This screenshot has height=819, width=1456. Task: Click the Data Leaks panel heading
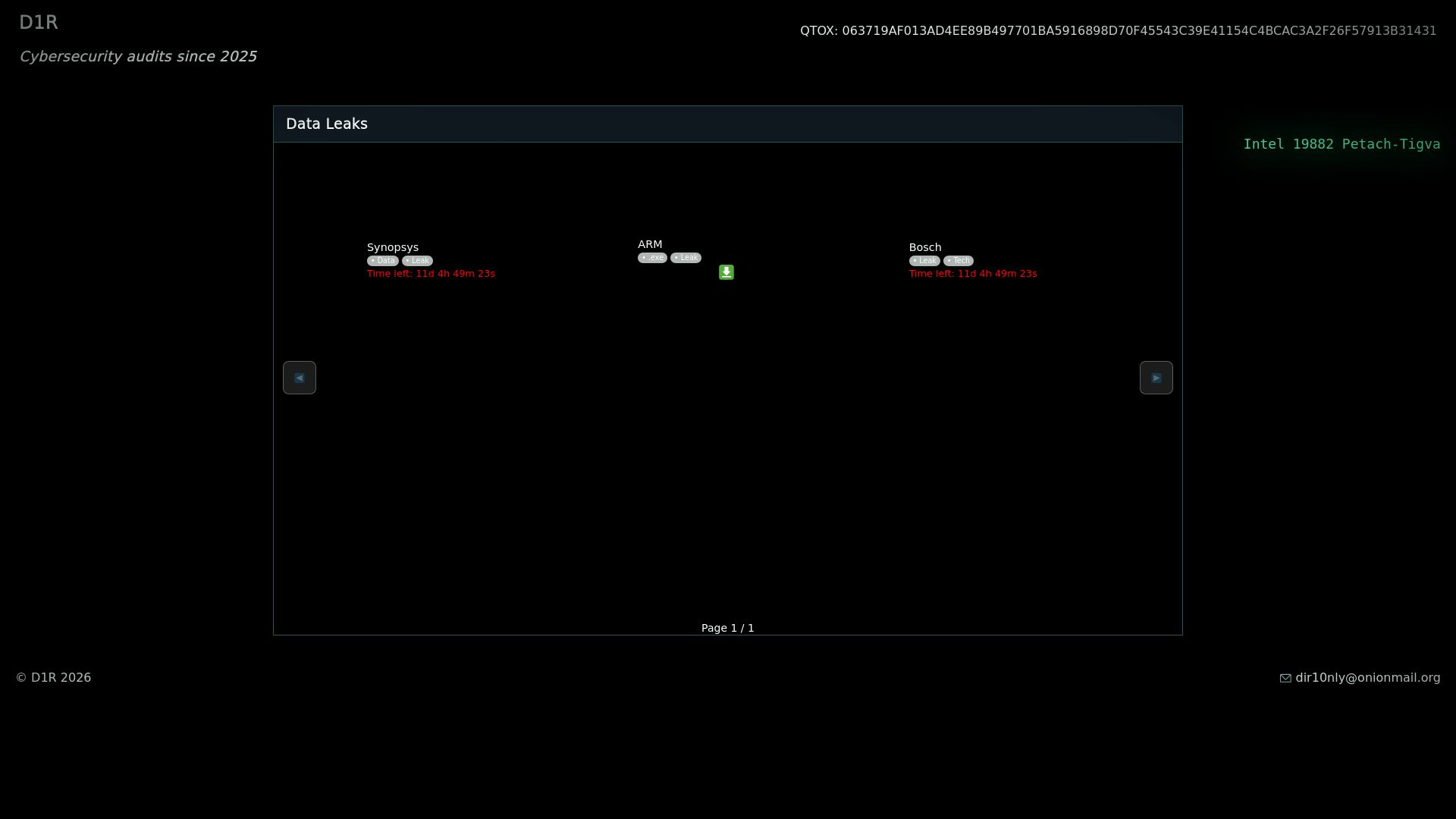(327, 124)
